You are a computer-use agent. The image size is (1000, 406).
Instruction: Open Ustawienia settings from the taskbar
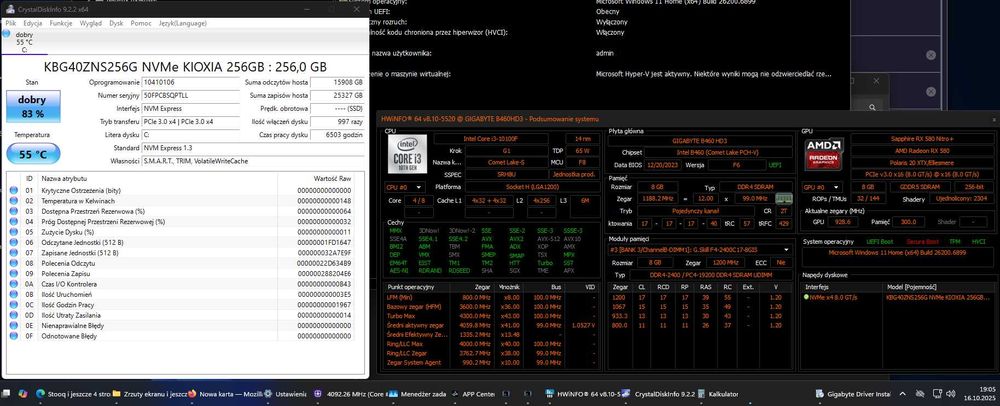tap(285, 394)
